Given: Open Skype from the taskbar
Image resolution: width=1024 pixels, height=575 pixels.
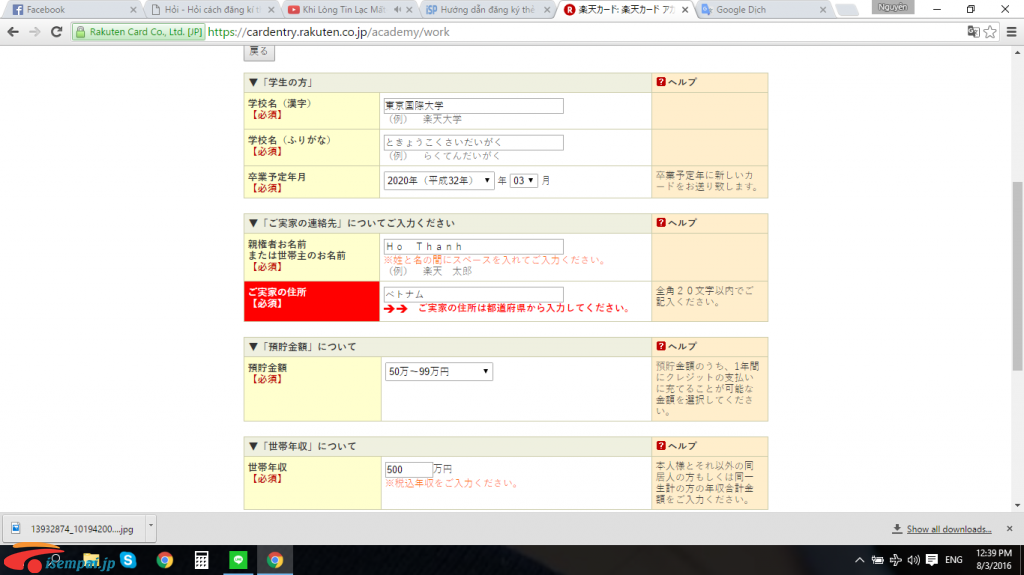Looking at the screenshot, I should [x=128, y=560].
